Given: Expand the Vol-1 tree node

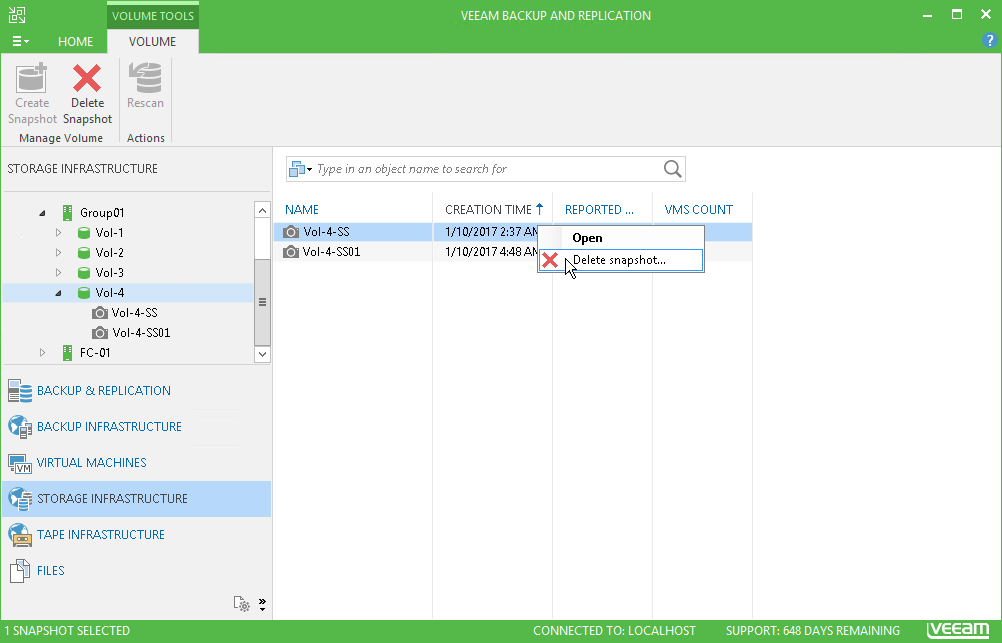Looking at the screenshot, I should [x=58, y=233].
